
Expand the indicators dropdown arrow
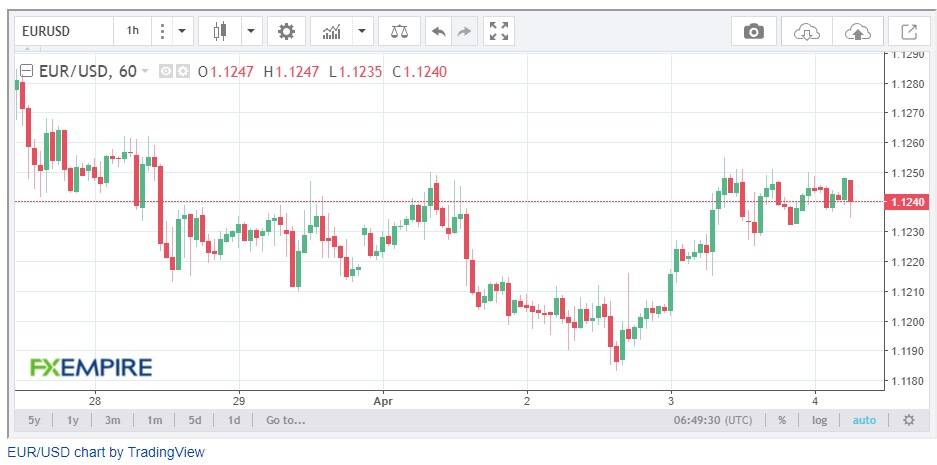(362, 31)
